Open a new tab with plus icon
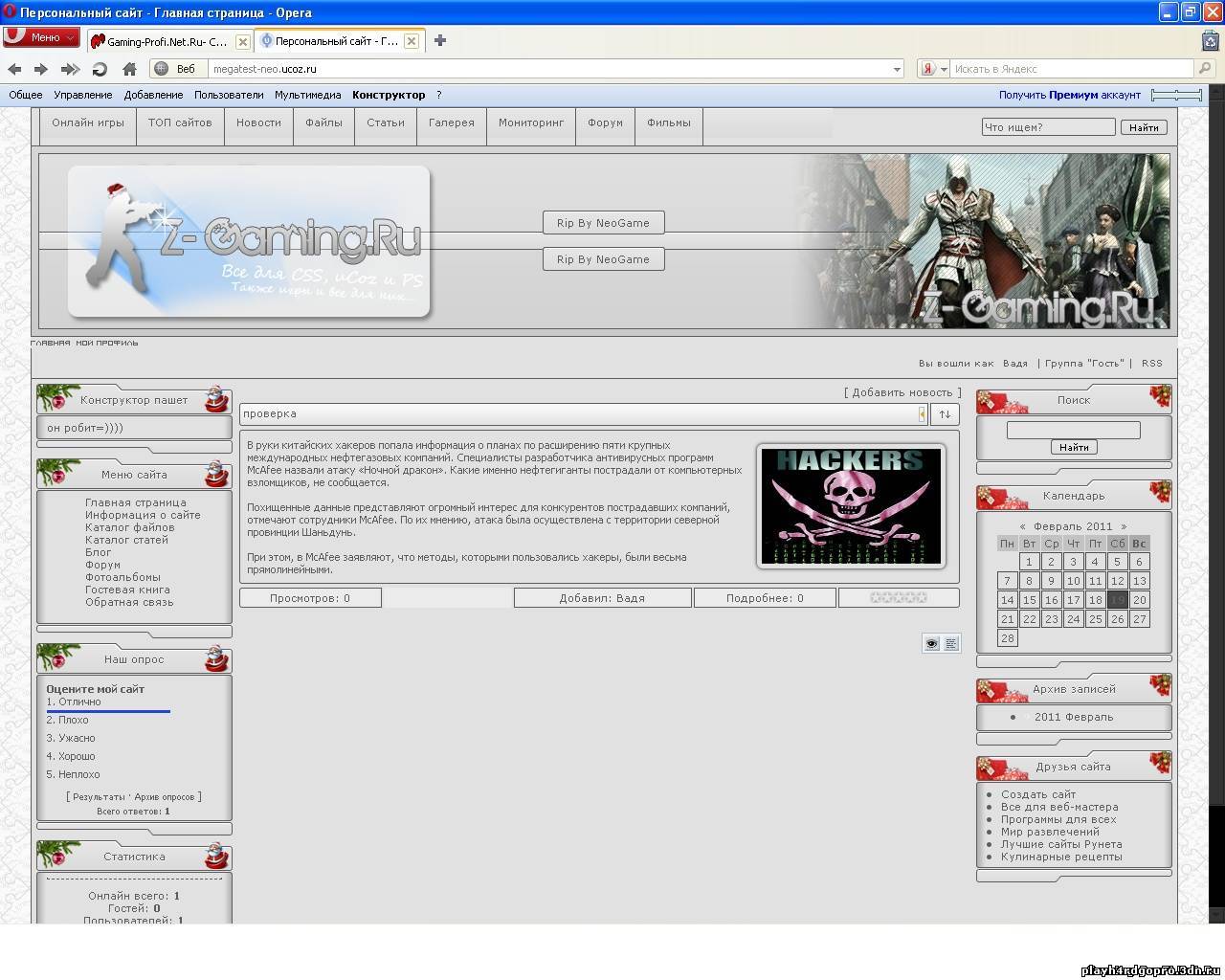The height and width of the screenshot is (980, 1225). point(440,40)
